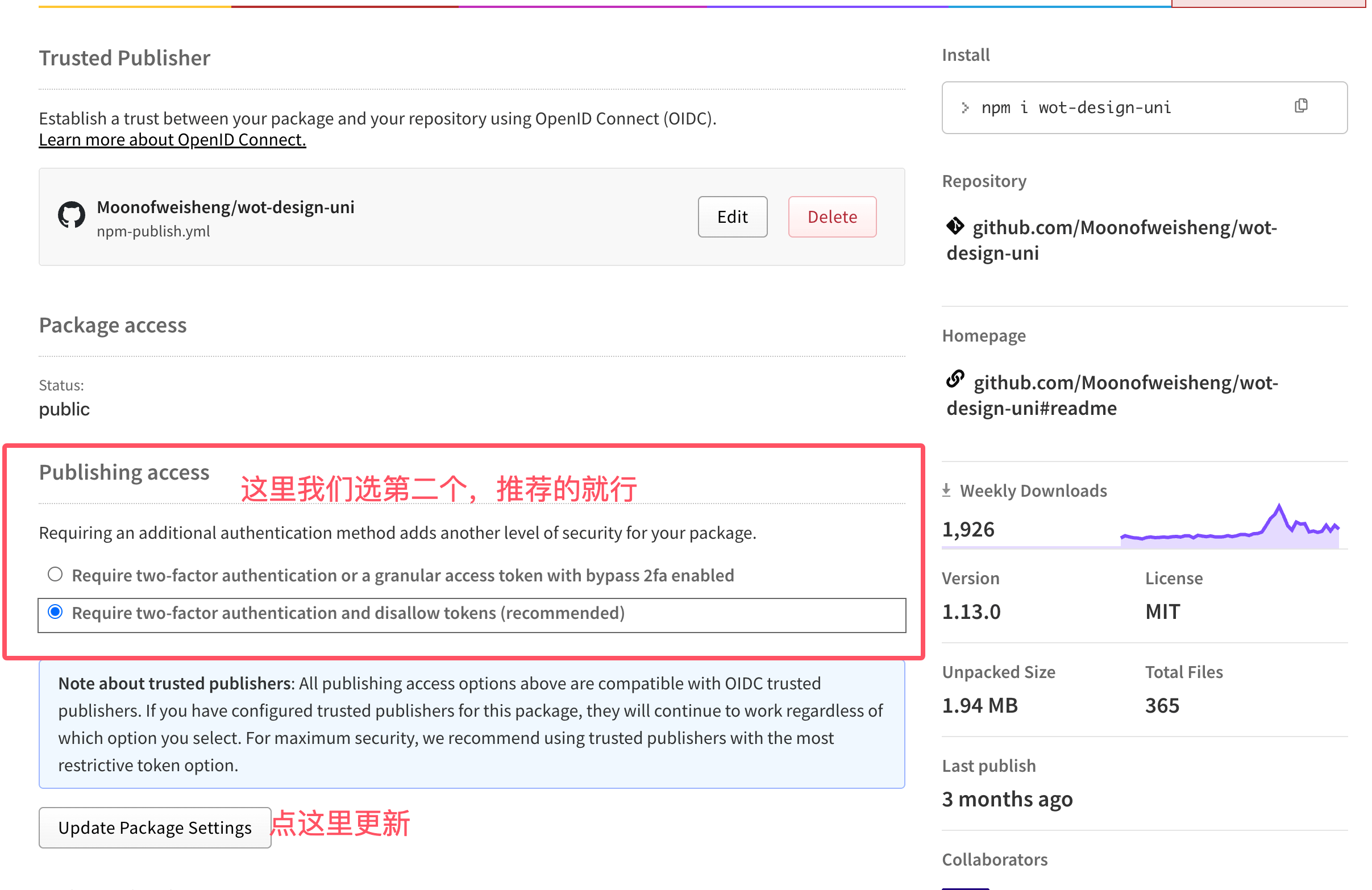
Task: Click the homepage chain link icon
Action: click(955, 379)
